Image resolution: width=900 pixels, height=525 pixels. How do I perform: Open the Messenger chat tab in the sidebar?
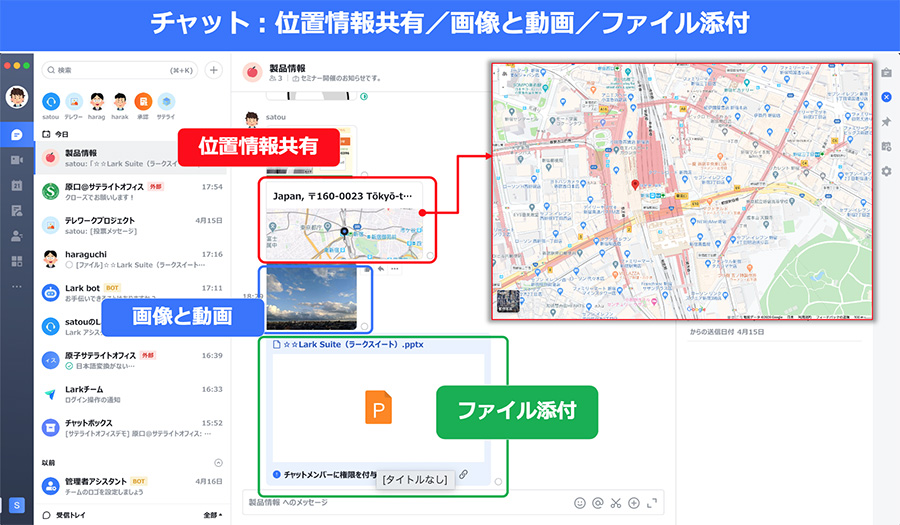17,135
